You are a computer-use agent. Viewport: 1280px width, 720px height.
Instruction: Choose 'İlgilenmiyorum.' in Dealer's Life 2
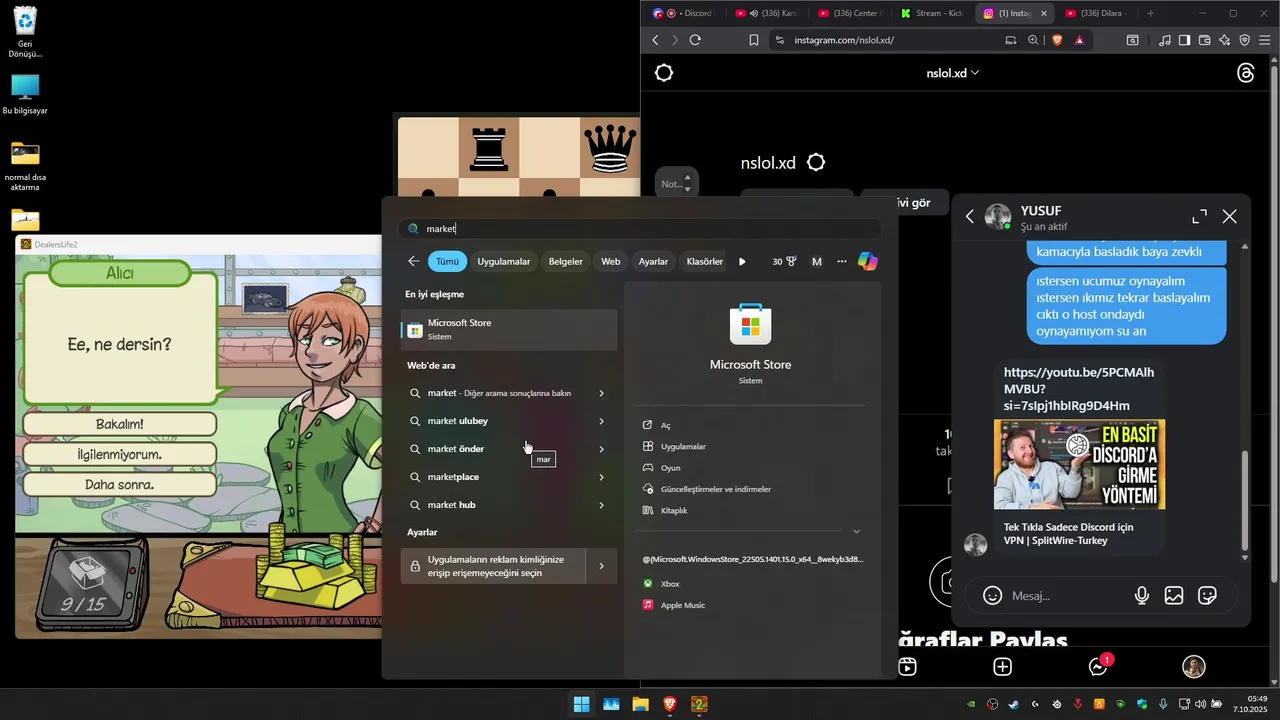119,454
